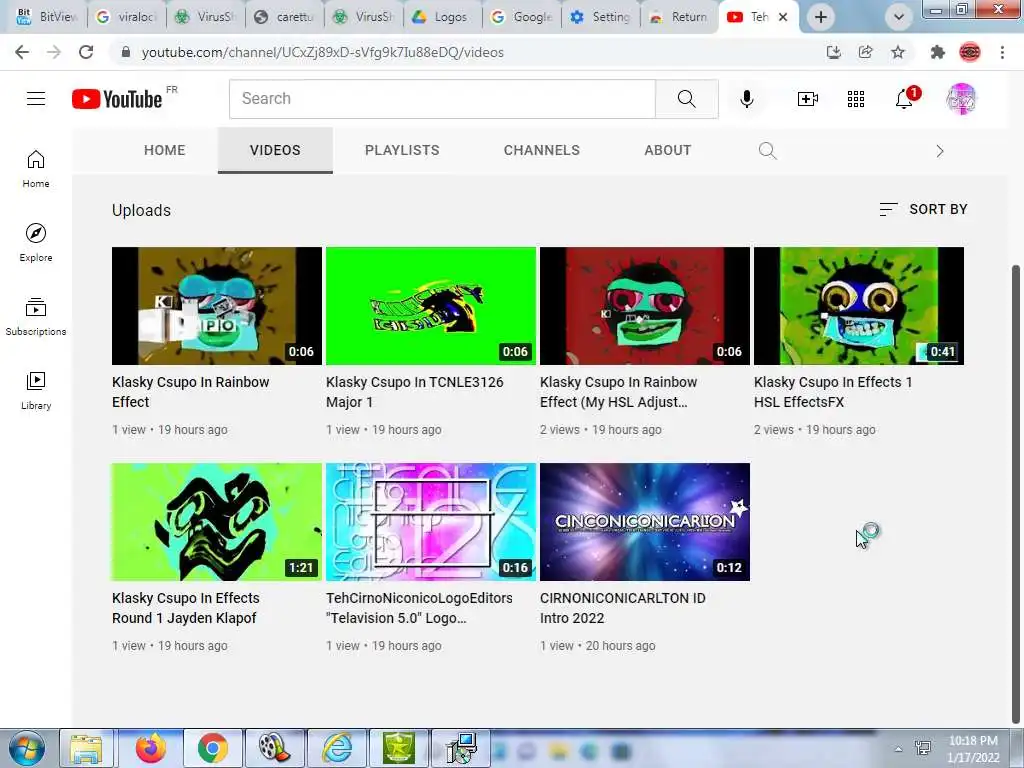This screenshot has width=1024, height=768.
Task: Open the red HSL Adjust video thumbnail
Action: pyautogui.click(x=645, y=306)
